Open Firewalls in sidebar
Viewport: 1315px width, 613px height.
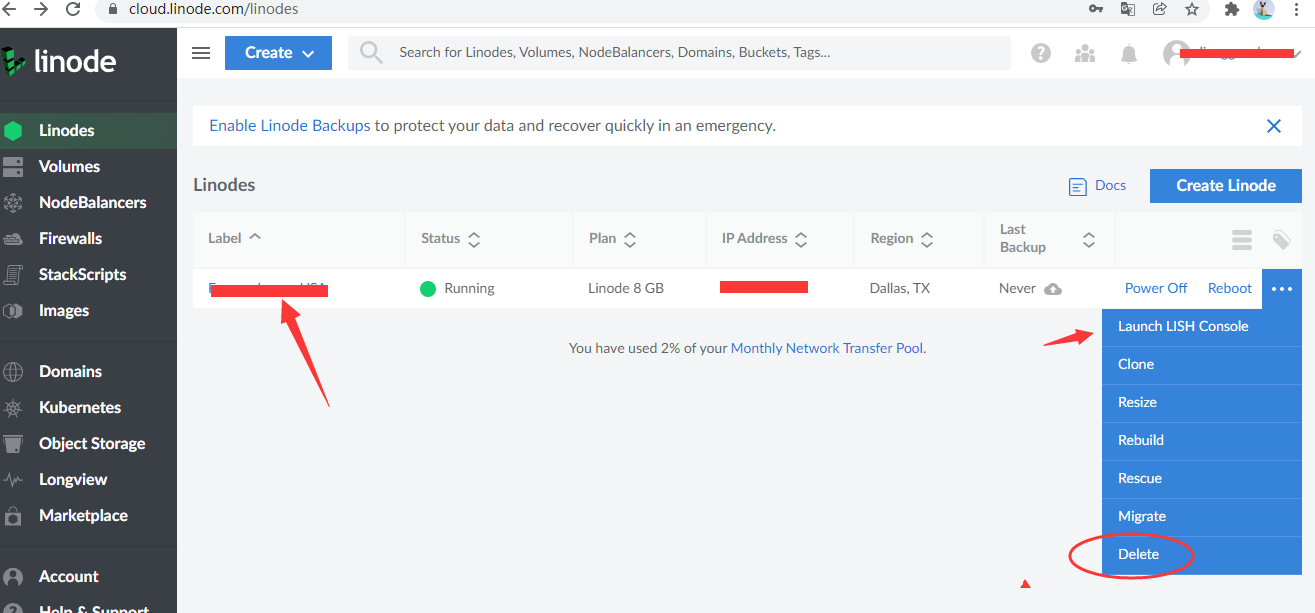(88, 238)
